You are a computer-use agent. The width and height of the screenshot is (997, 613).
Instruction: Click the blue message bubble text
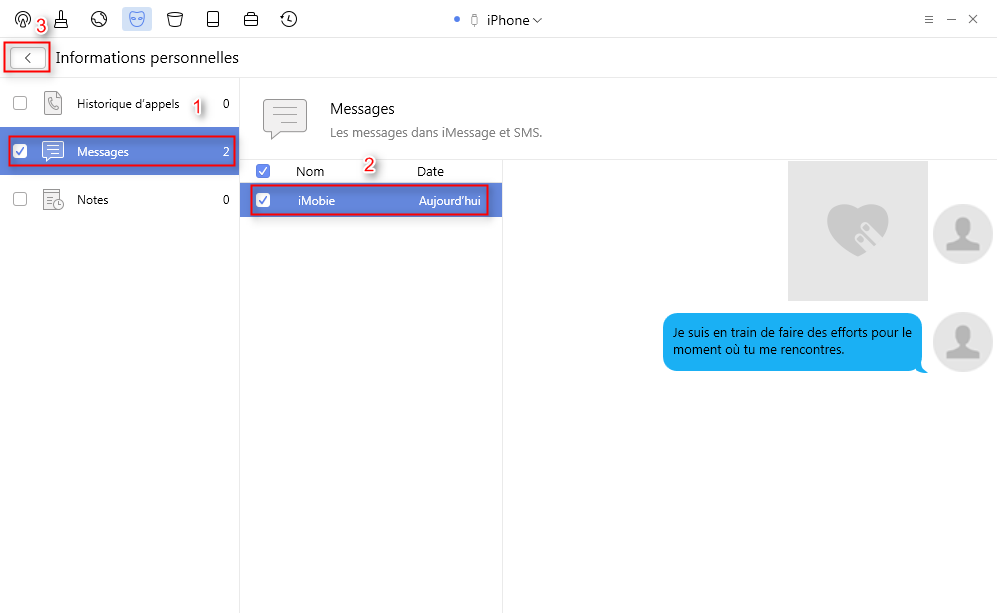(x=792, y=341)
